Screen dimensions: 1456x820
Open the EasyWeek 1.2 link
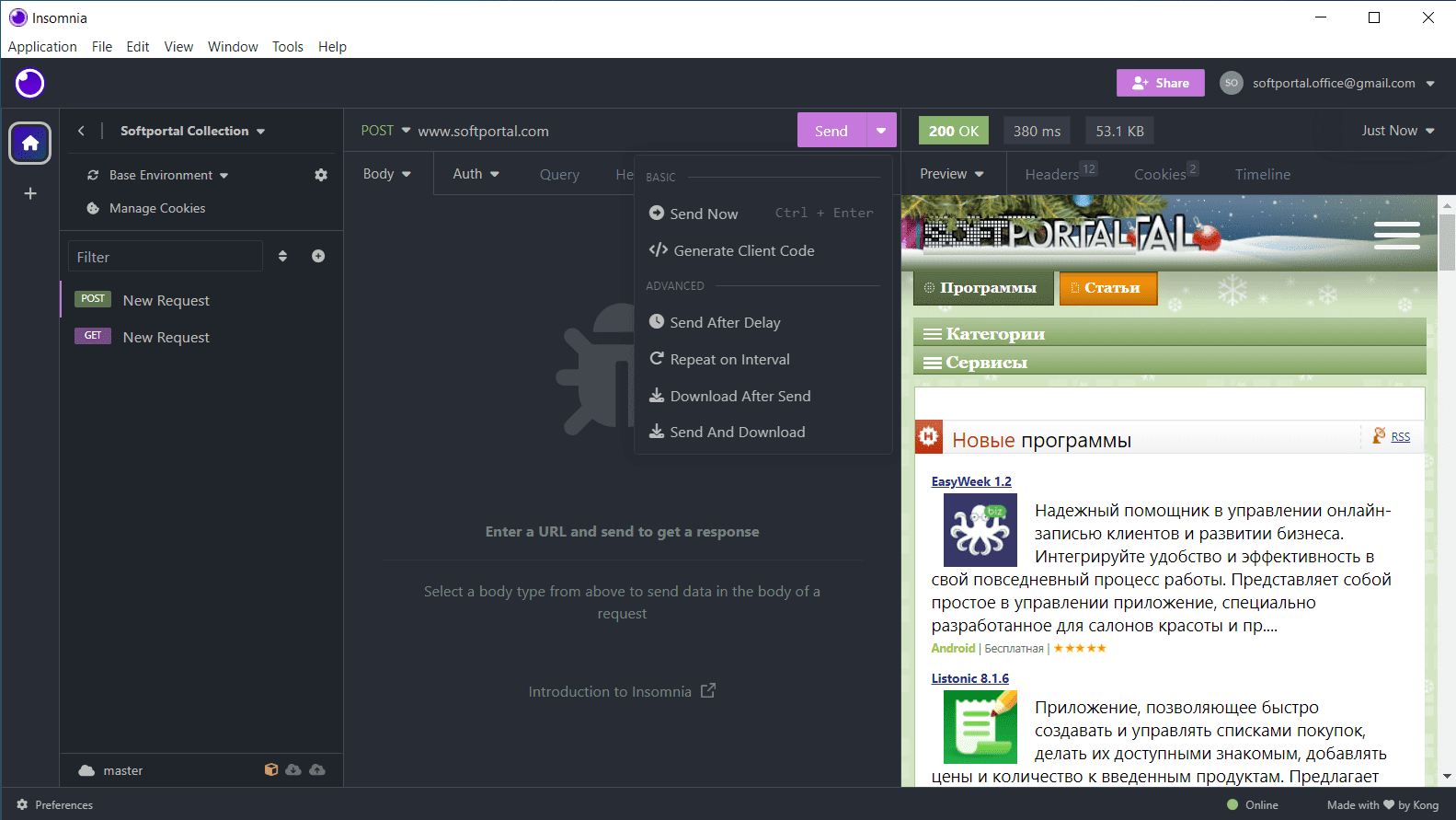(971, 481)
